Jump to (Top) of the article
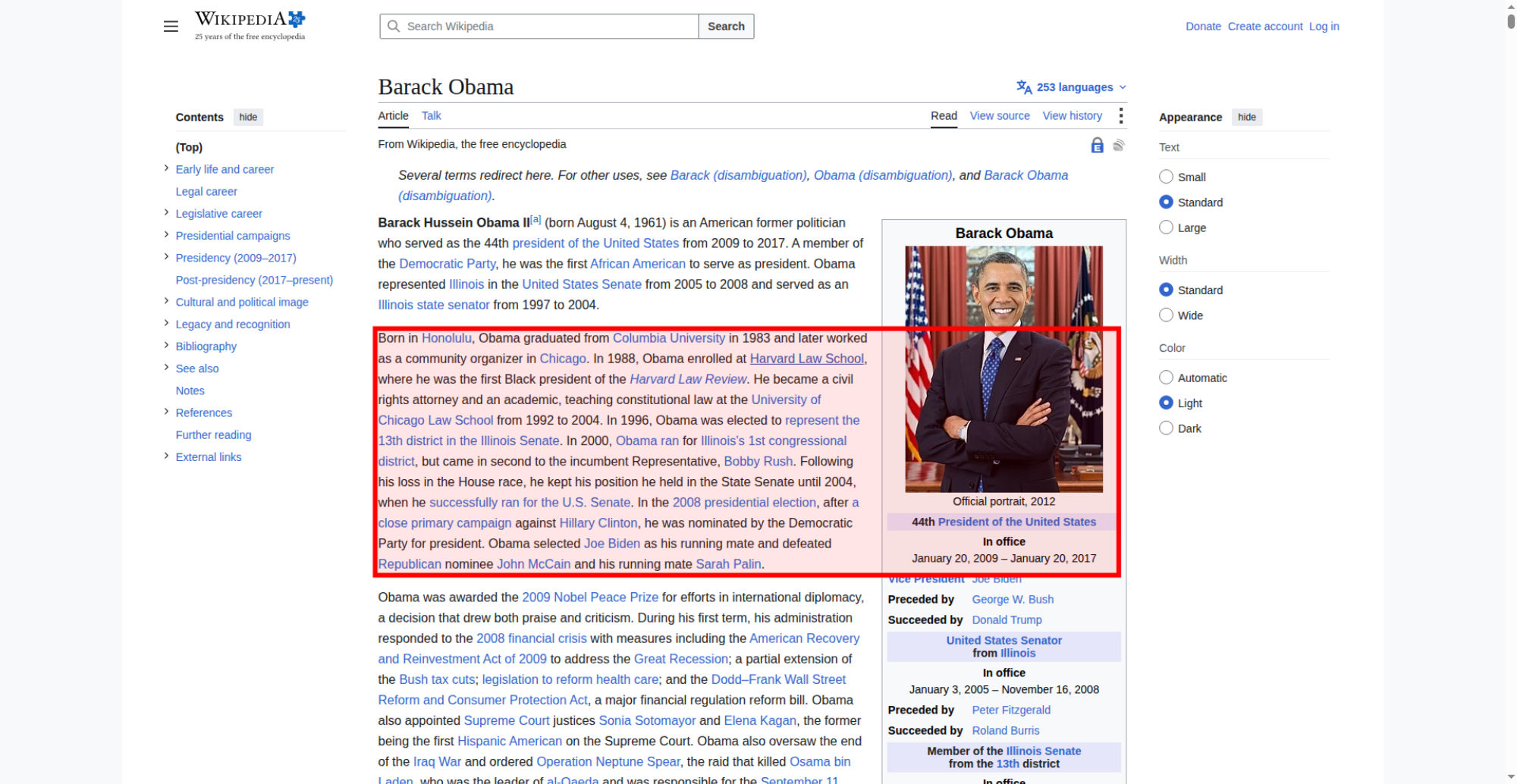 [x=189, y=147]
